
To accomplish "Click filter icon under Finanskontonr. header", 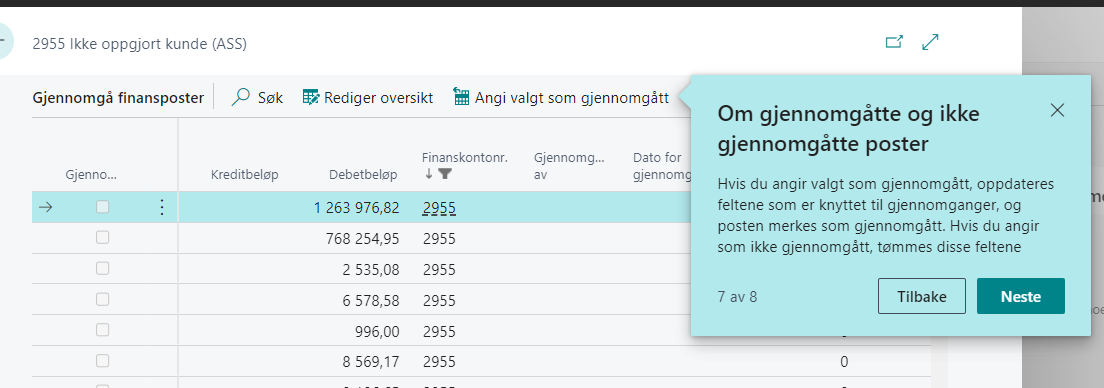I will (x=445, y=174).
